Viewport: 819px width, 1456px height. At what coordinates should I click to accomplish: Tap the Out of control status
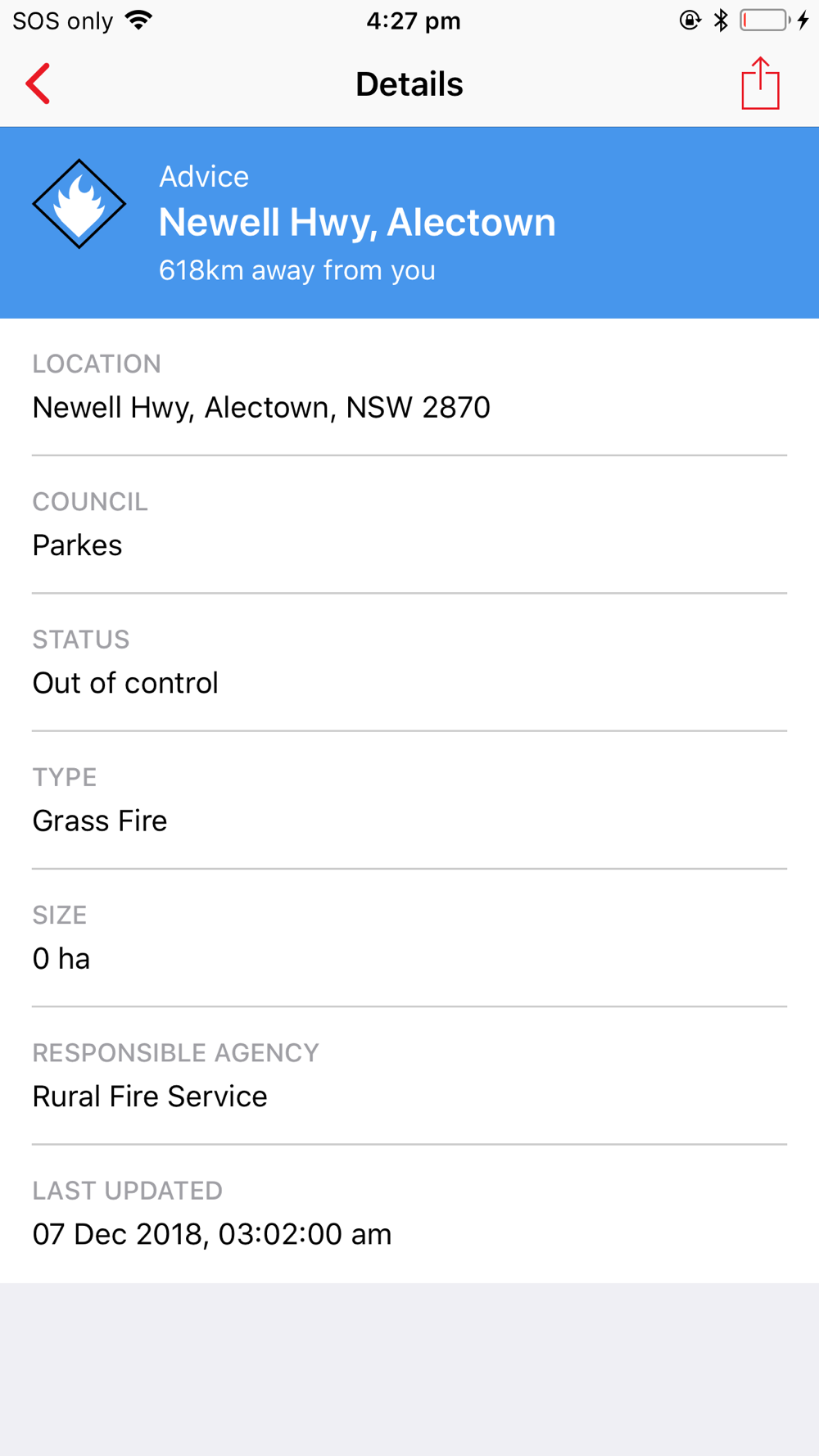(125, 683)
